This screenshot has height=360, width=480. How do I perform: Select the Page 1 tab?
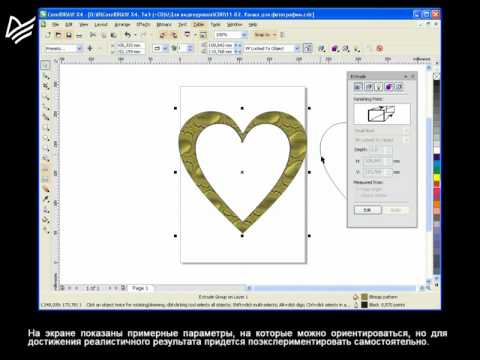140,288
